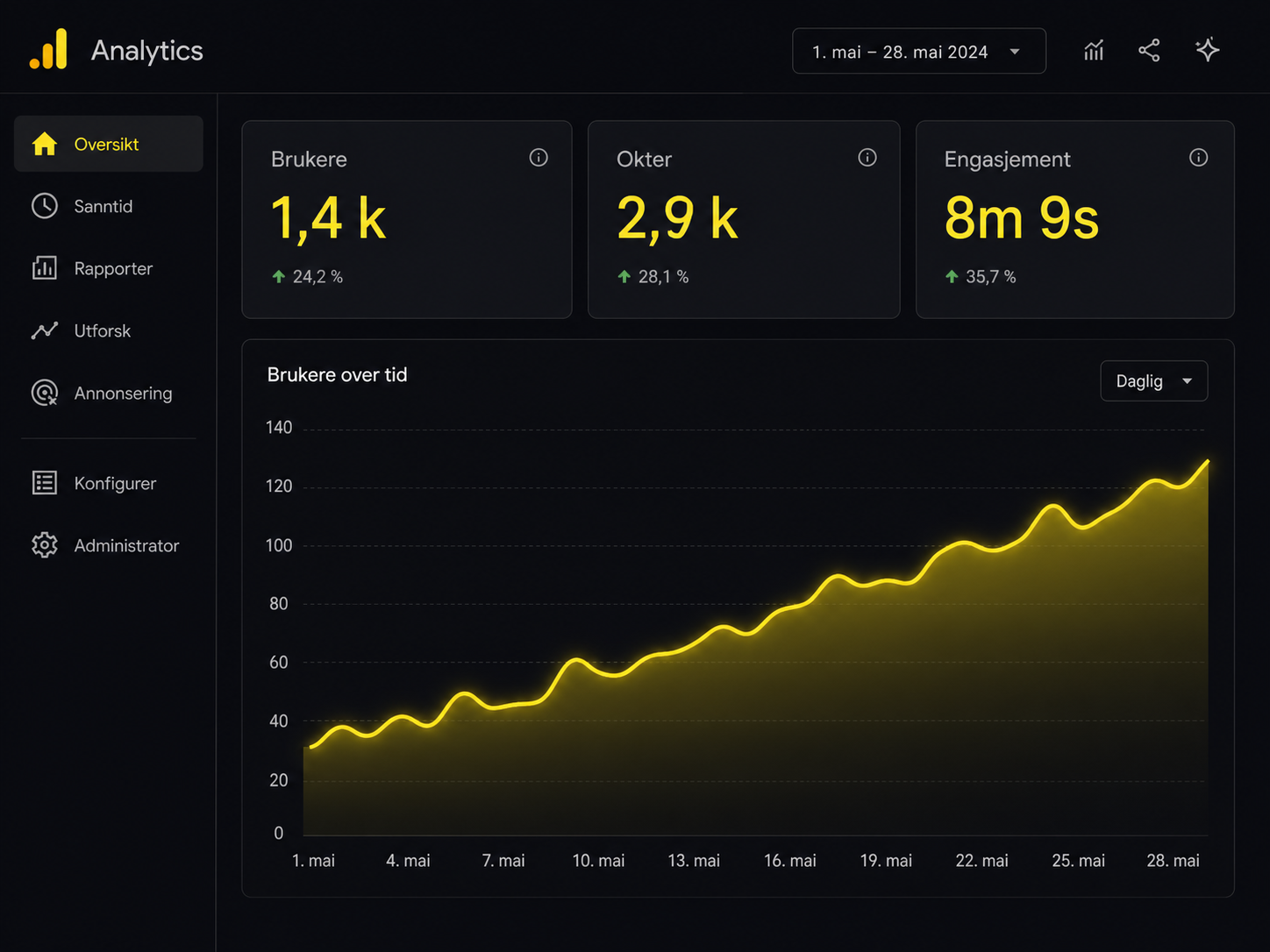The width and height of the screenshot is (1270, 952).
Task: Open Konfigurer in the sidebar
Action: click(x=109, y=483)
